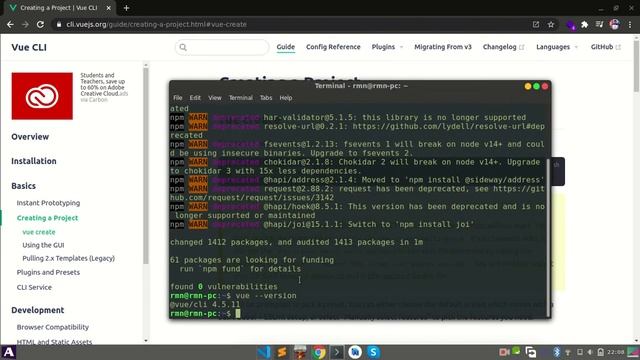Click 'found 0 vulnerabilities' terminal line
The image size is (640, 360).
pos(224,287)
